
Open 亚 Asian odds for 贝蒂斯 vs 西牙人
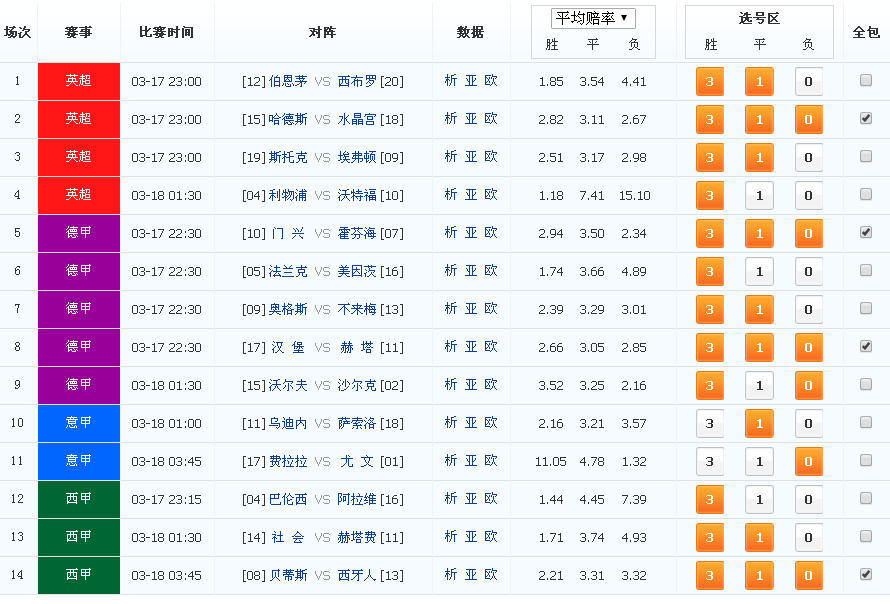pyautogui.click(x=471, y=575)
